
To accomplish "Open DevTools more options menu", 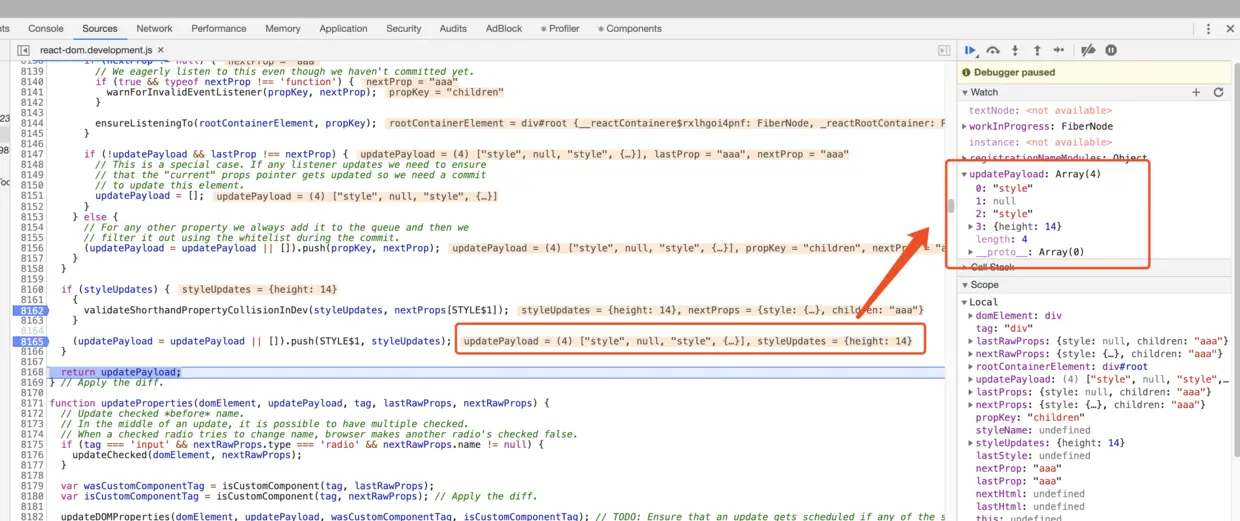I will pos(1208,29).
